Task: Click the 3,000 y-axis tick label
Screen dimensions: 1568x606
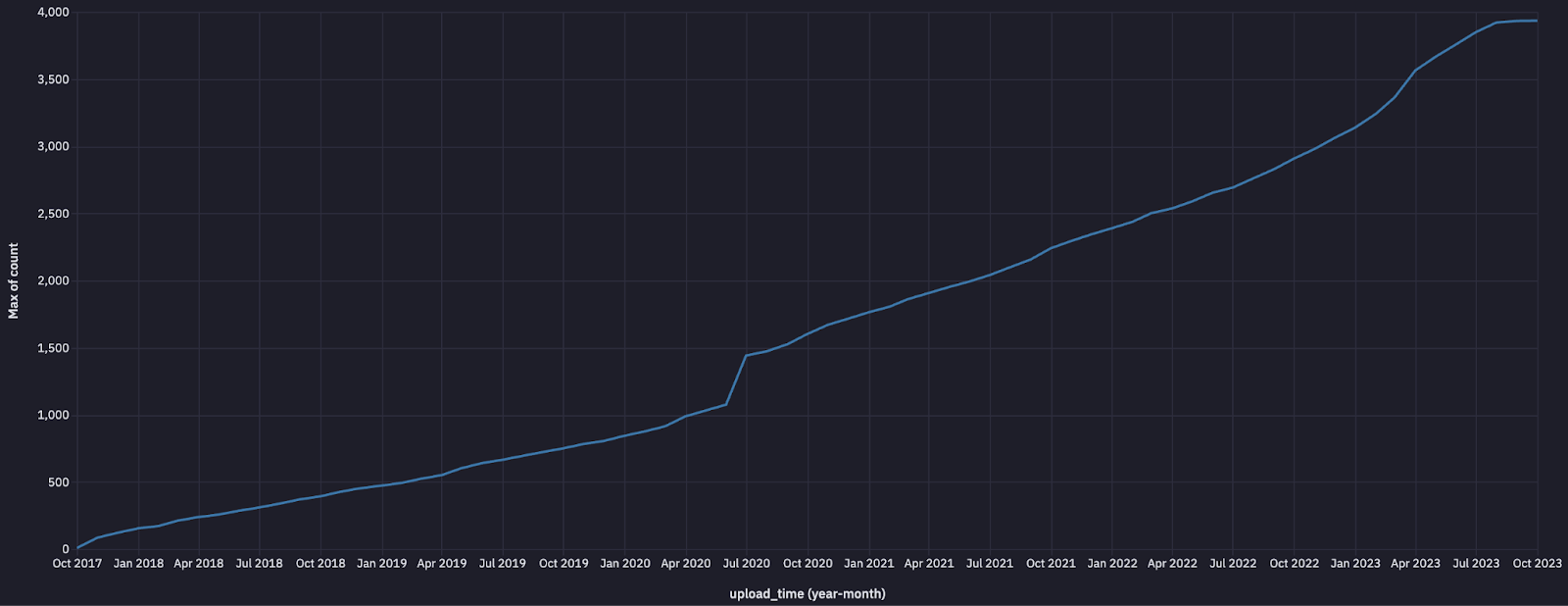Action: [53, 147]
